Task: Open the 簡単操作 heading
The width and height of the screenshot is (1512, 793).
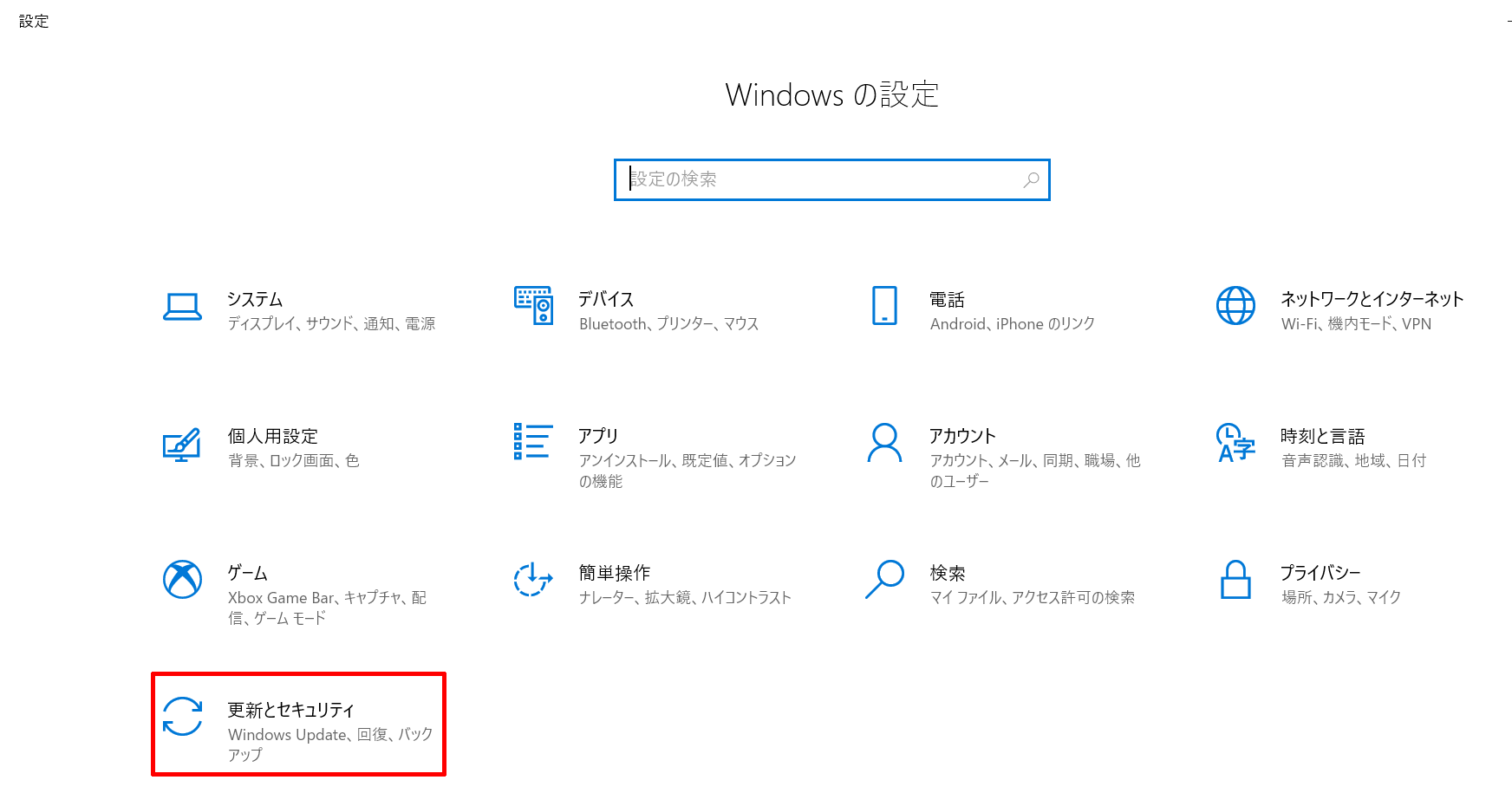Action: [x=614, y=573]
